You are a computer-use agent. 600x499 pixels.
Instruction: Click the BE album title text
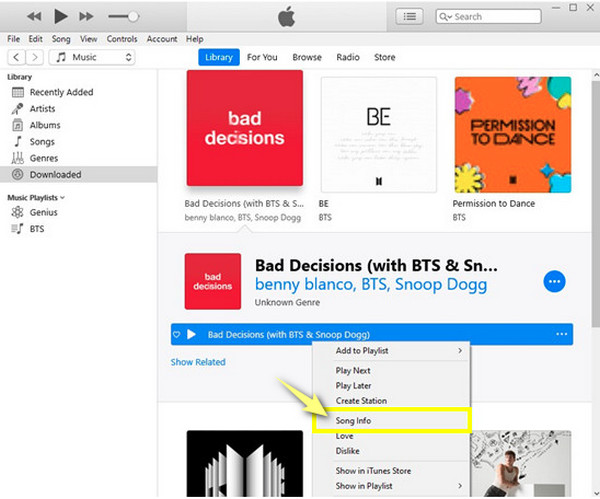[x=324, y=204]
